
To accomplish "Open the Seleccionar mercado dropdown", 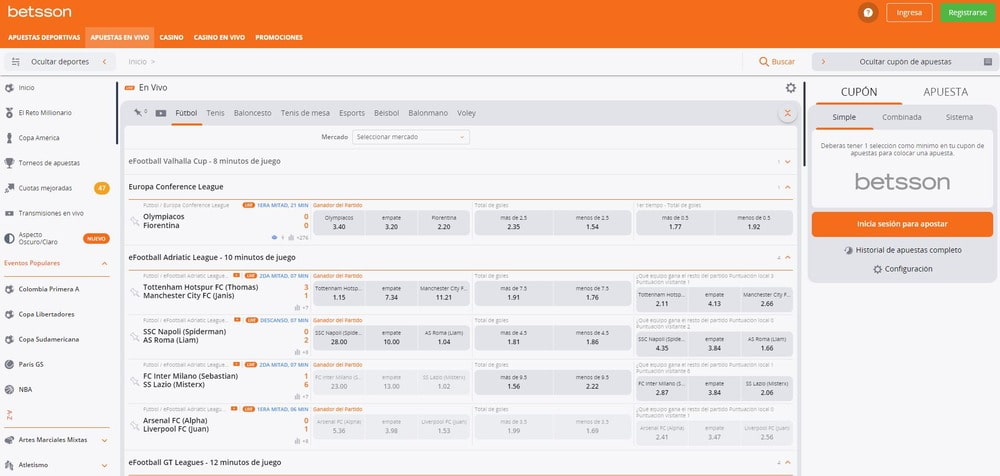I will point(411,137).
